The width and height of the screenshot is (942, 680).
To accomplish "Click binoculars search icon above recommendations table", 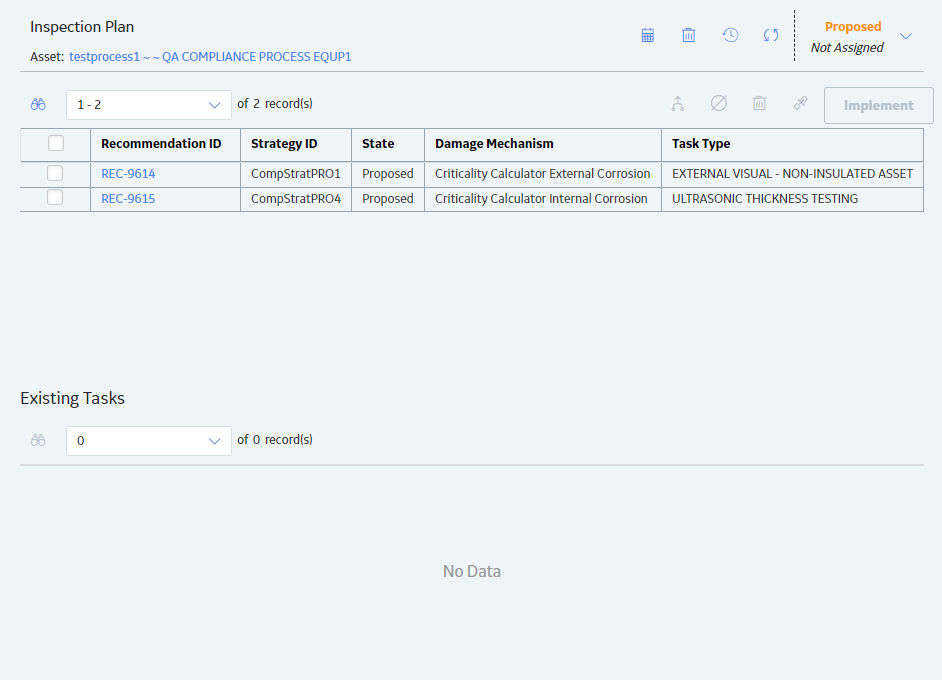I will pos(38,105).
